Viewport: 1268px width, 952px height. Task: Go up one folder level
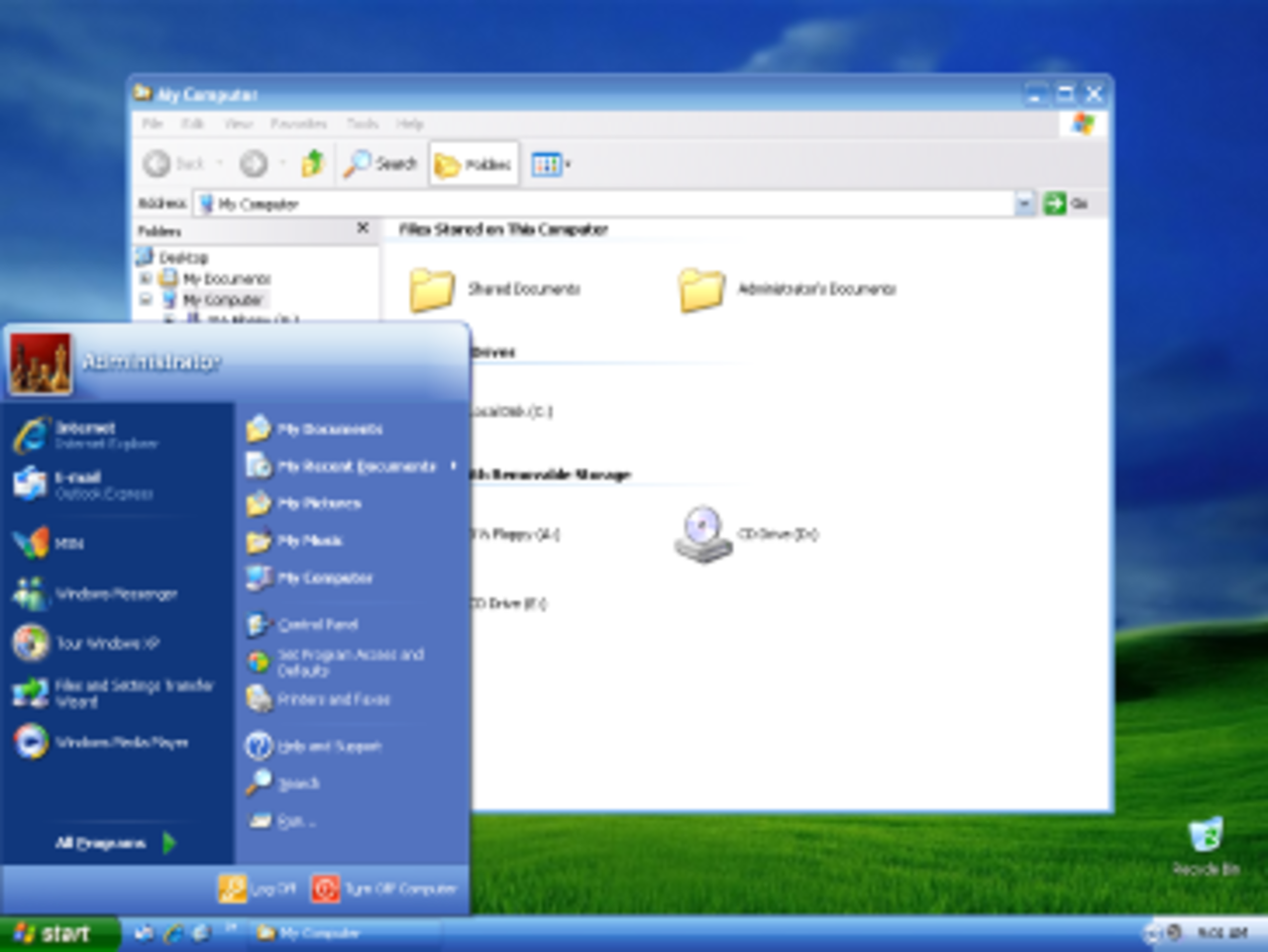coord(313,163)
